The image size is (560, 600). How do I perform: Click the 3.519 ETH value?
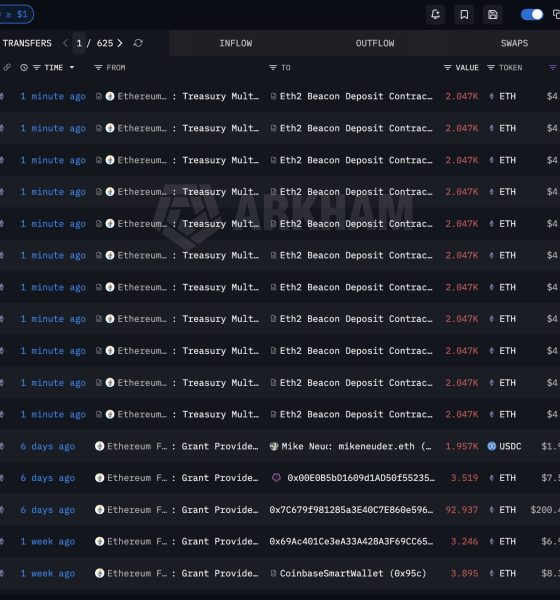464,478
